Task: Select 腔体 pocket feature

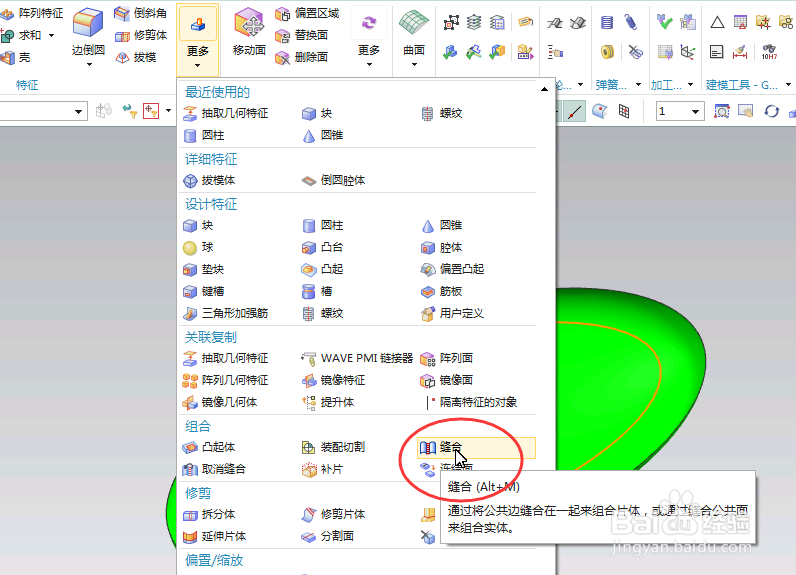Action: tap(441, 248)
